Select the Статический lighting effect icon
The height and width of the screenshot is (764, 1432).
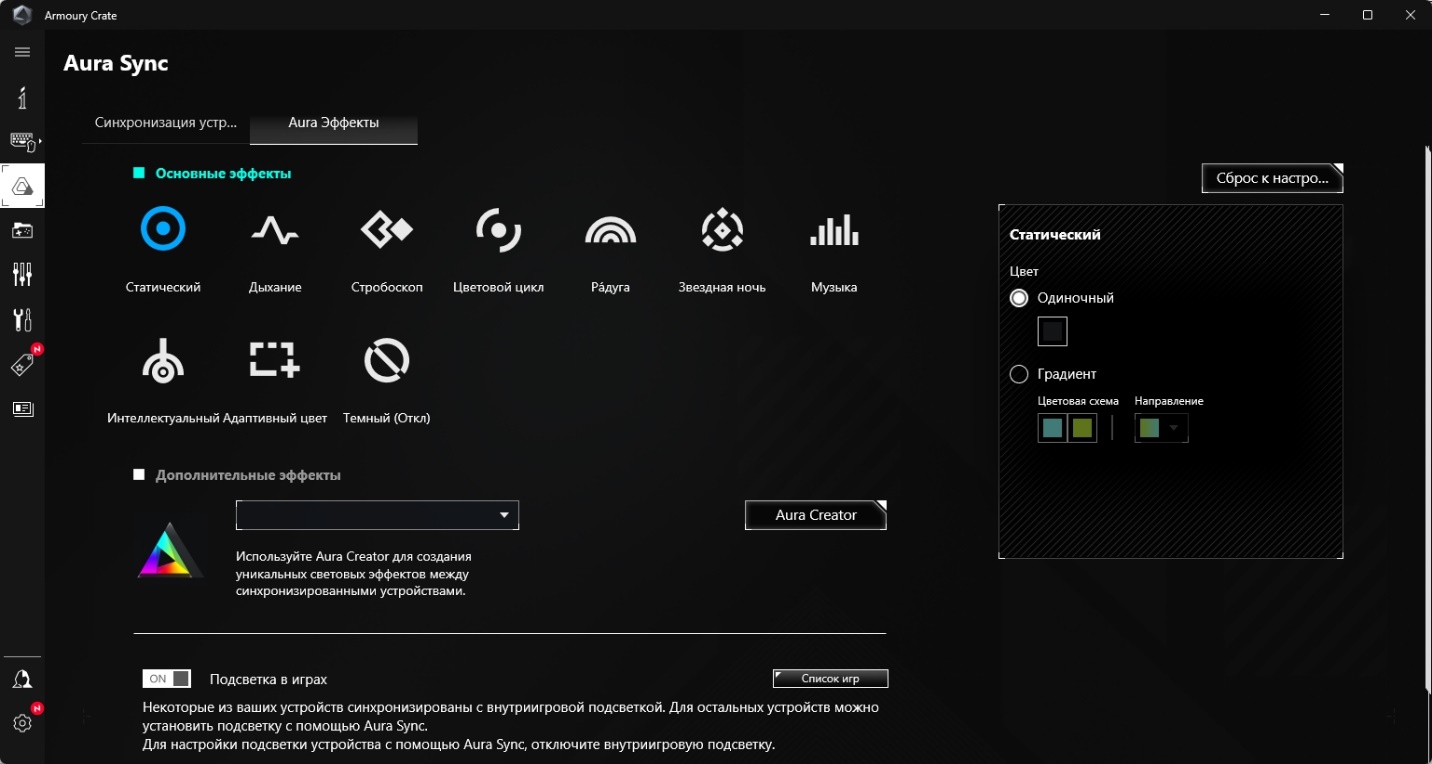[x=163, y=230]
